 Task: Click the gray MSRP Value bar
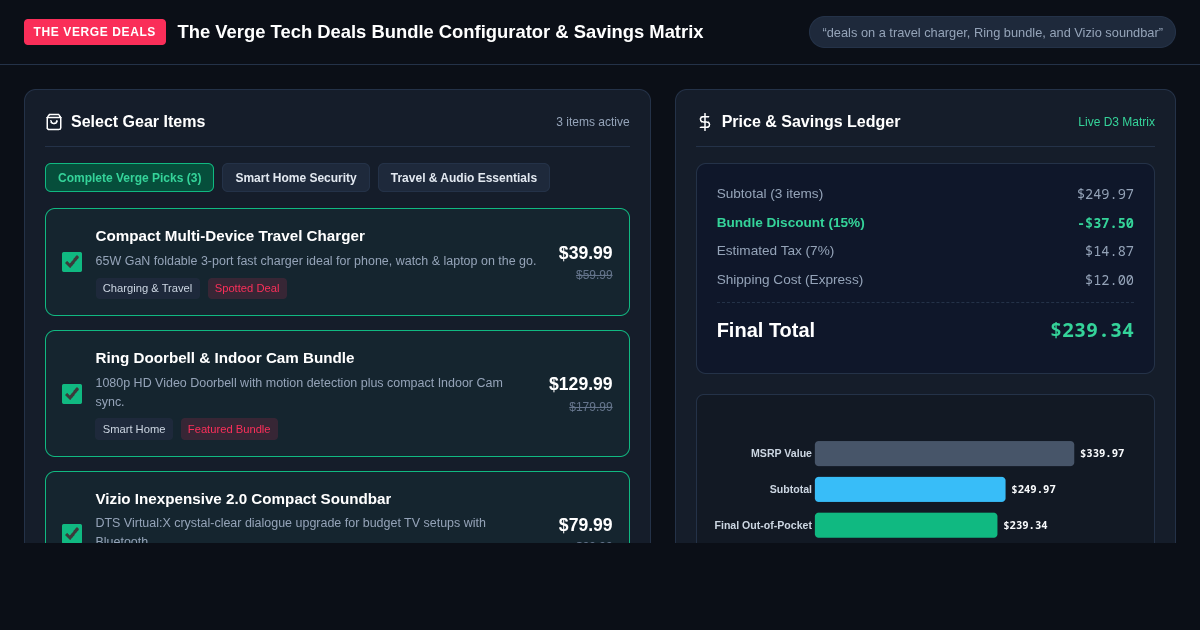coord(944,453)
